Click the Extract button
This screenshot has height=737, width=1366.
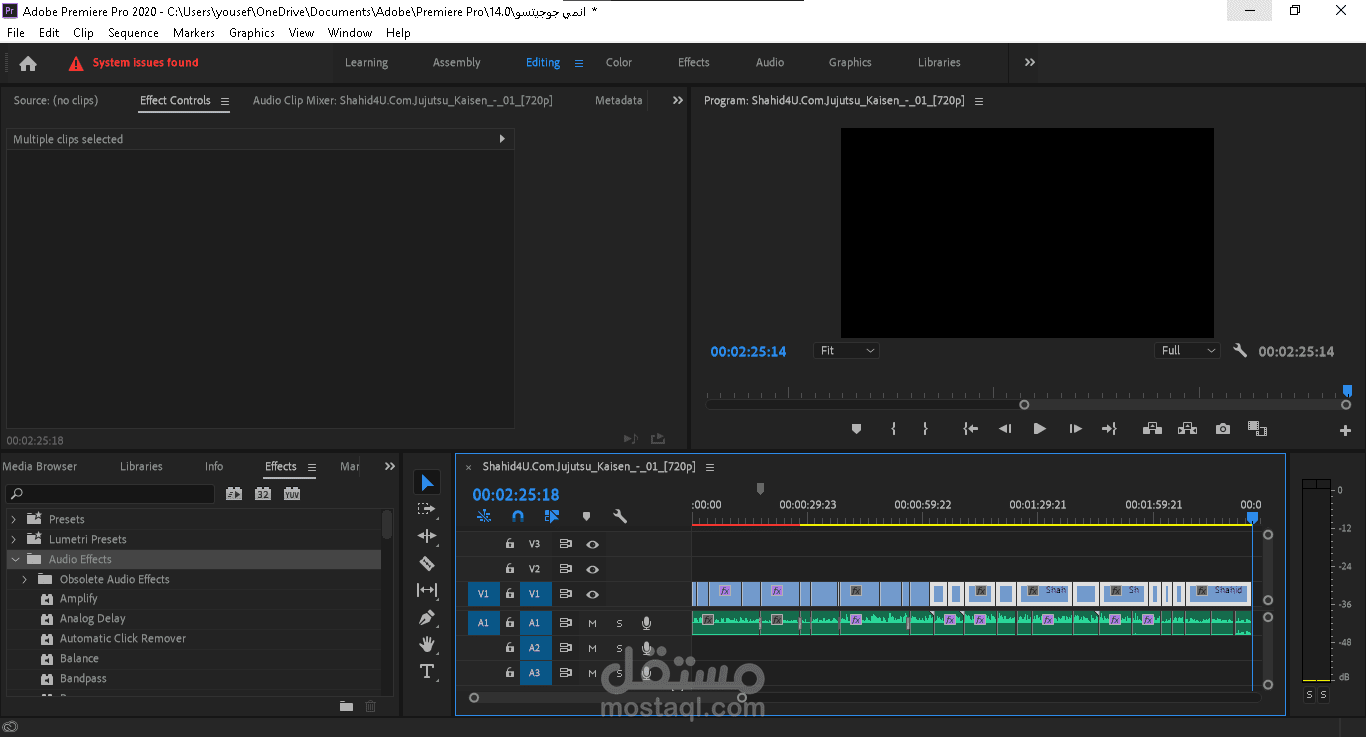point(1187,429)
